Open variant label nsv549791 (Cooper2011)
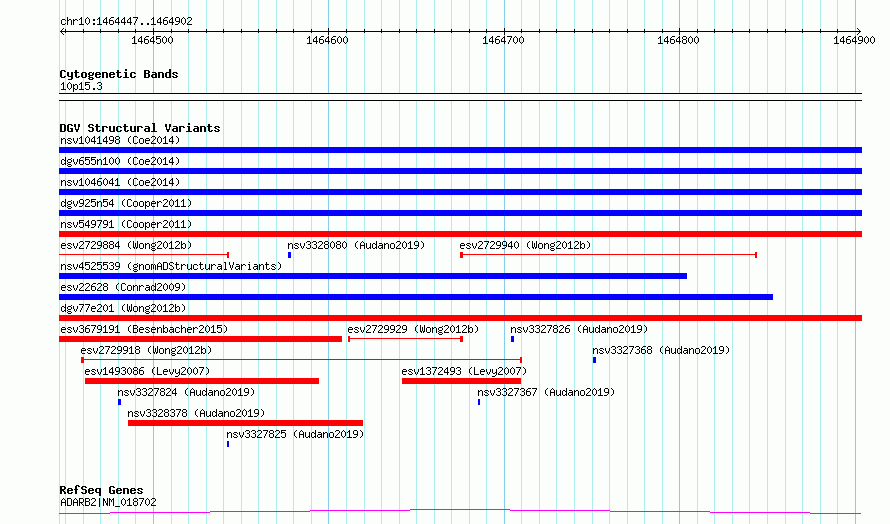This screenshot has width=890, height=524. click(x=126, y=224)
